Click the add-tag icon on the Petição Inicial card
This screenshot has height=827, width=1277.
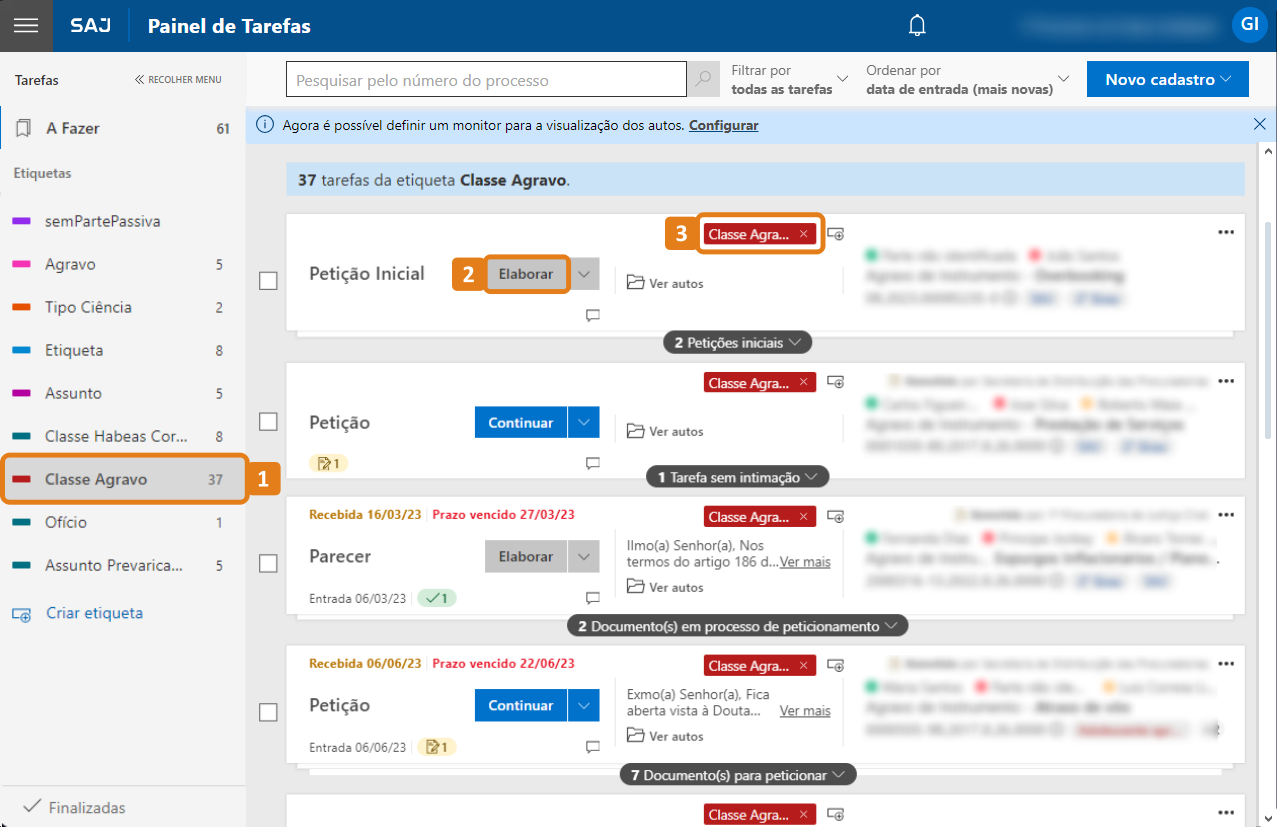pos(837,234)
